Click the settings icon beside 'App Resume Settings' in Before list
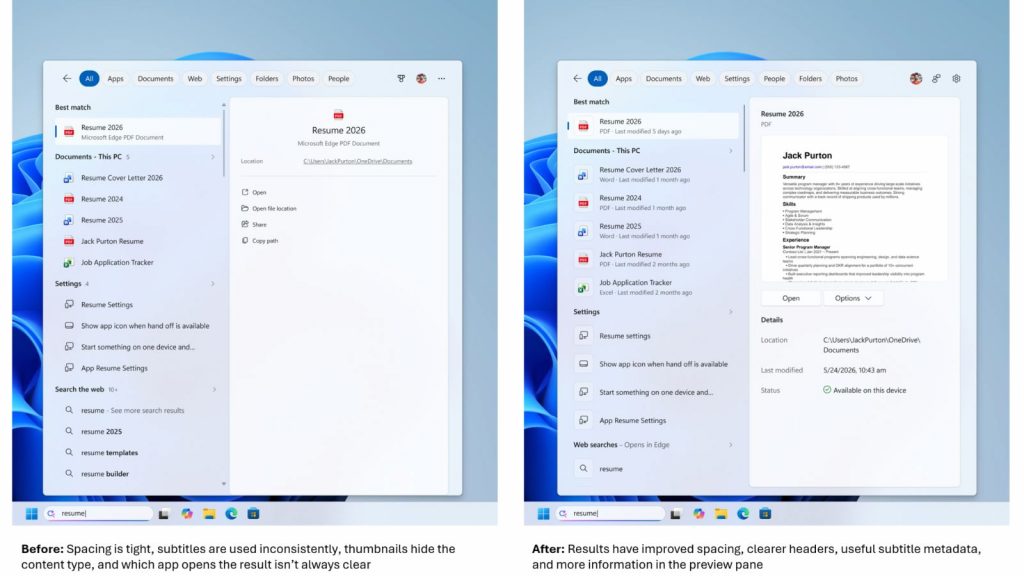The image size is (1024, 576). pyautogui.click(x=69, y=368)
